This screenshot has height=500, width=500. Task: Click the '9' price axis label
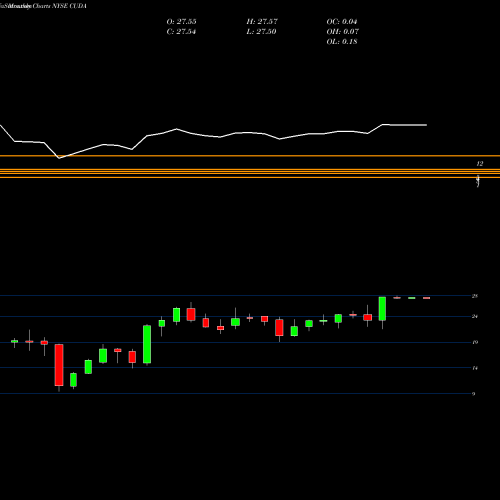click(x=473, y=394)
